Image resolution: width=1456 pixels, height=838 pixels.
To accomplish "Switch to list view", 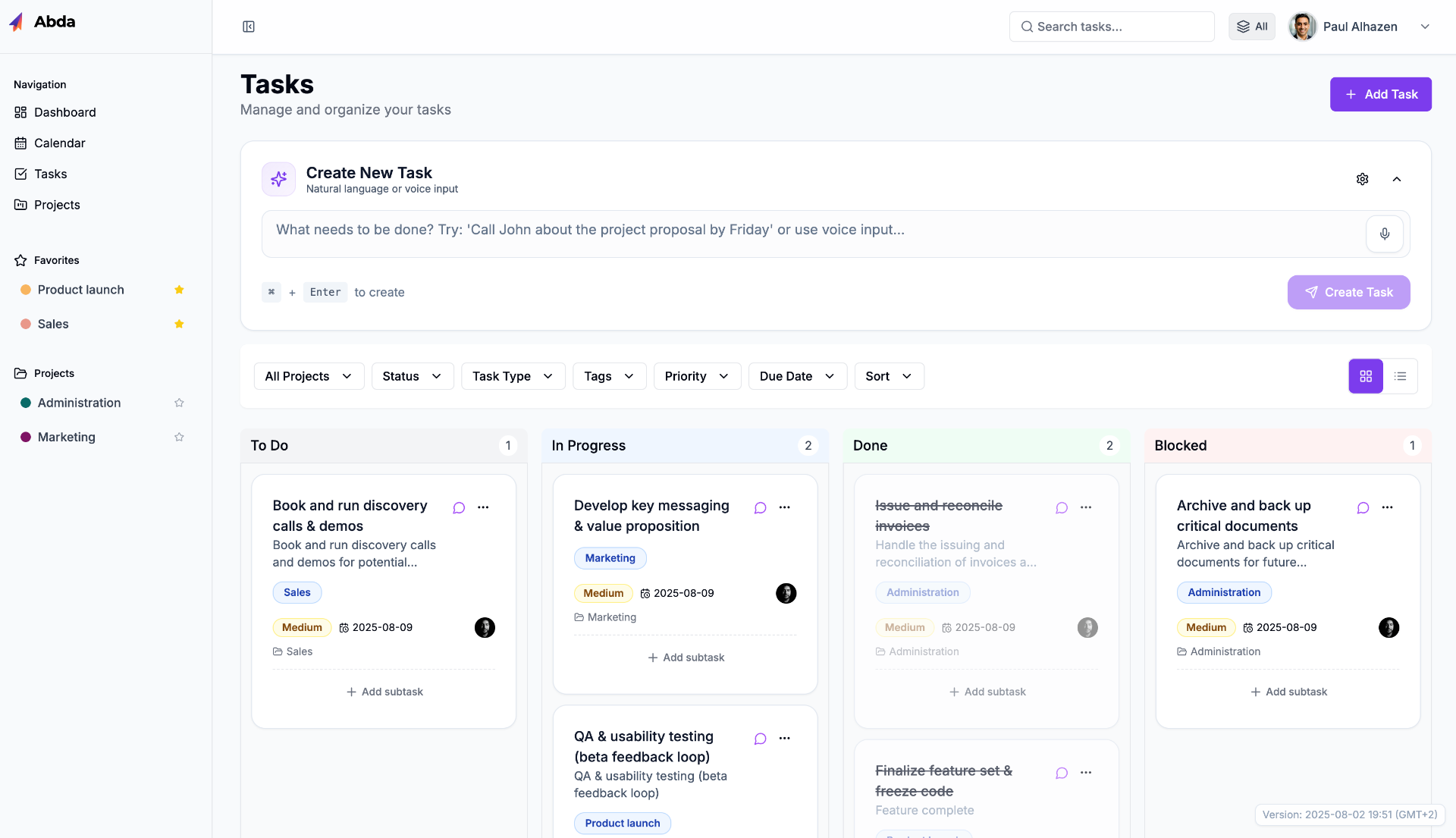I will coord(1400,376).
